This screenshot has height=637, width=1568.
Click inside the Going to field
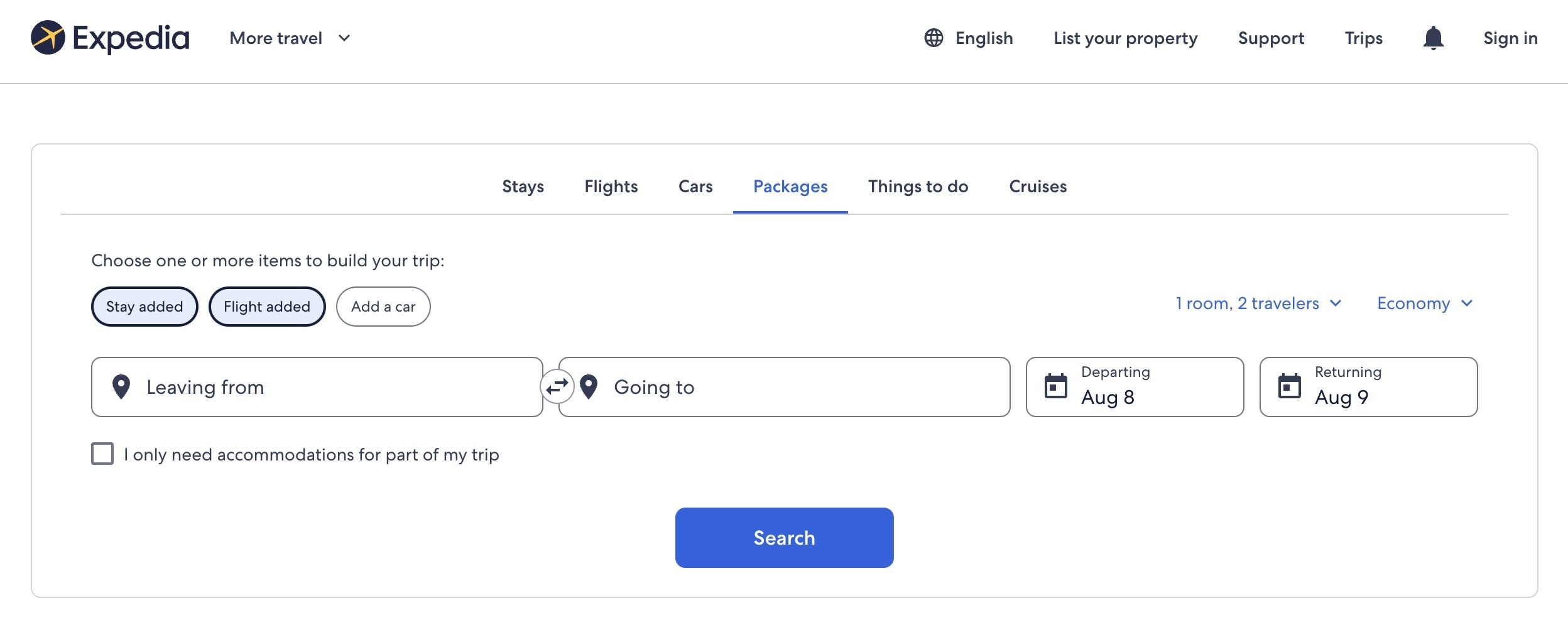coord(722,387)
